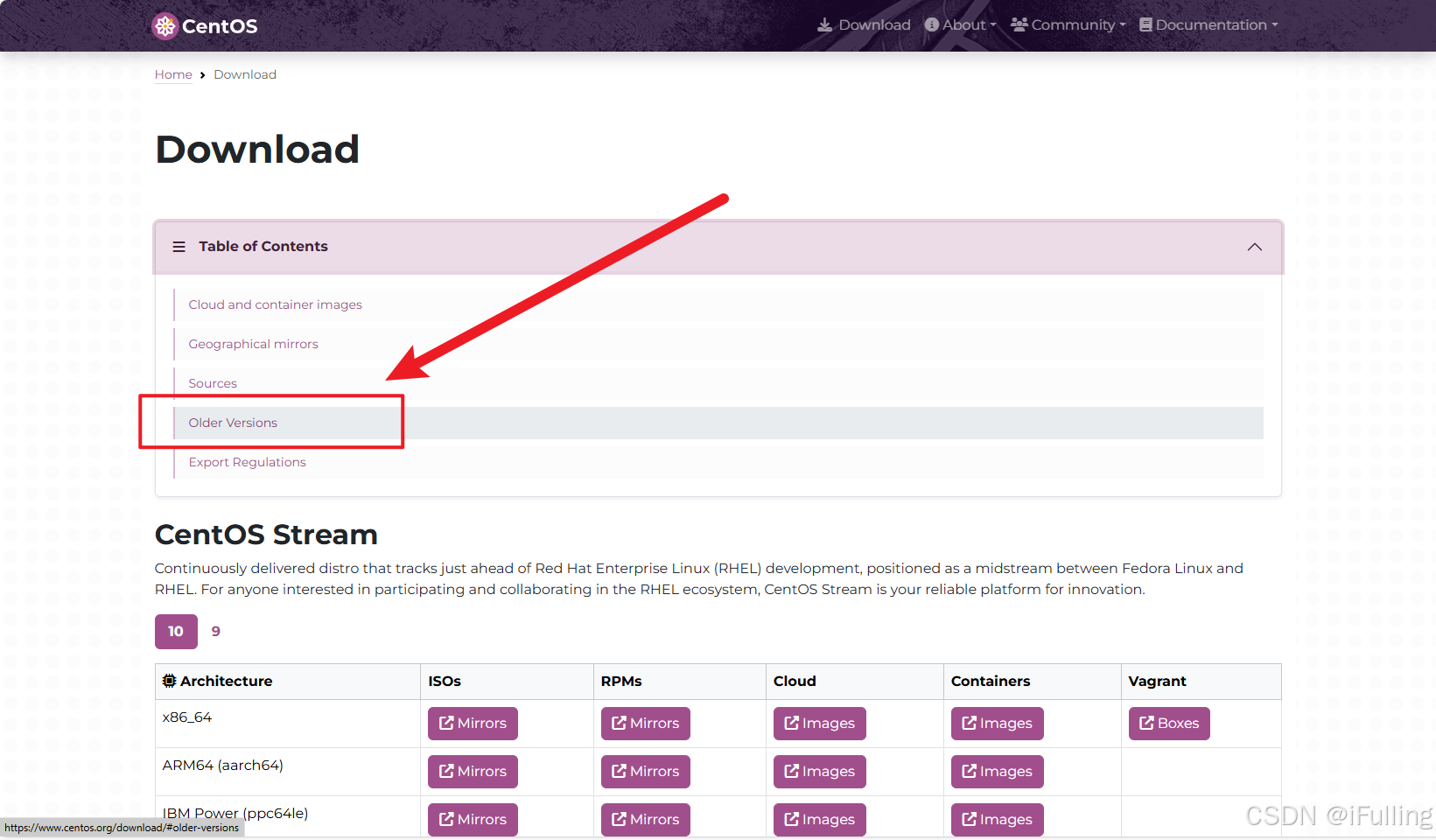Collapse the Table of Contents chevron
Viewport: 1436px width, 840px height.
1254,247
